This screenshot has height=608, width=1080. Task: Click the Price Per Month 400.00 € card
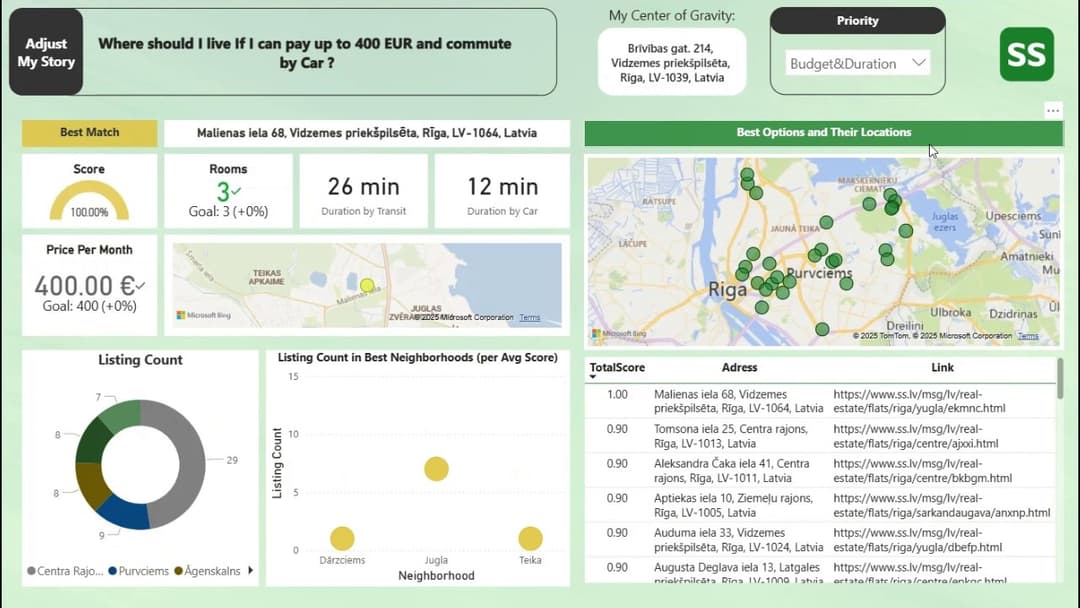pos(90,285)
